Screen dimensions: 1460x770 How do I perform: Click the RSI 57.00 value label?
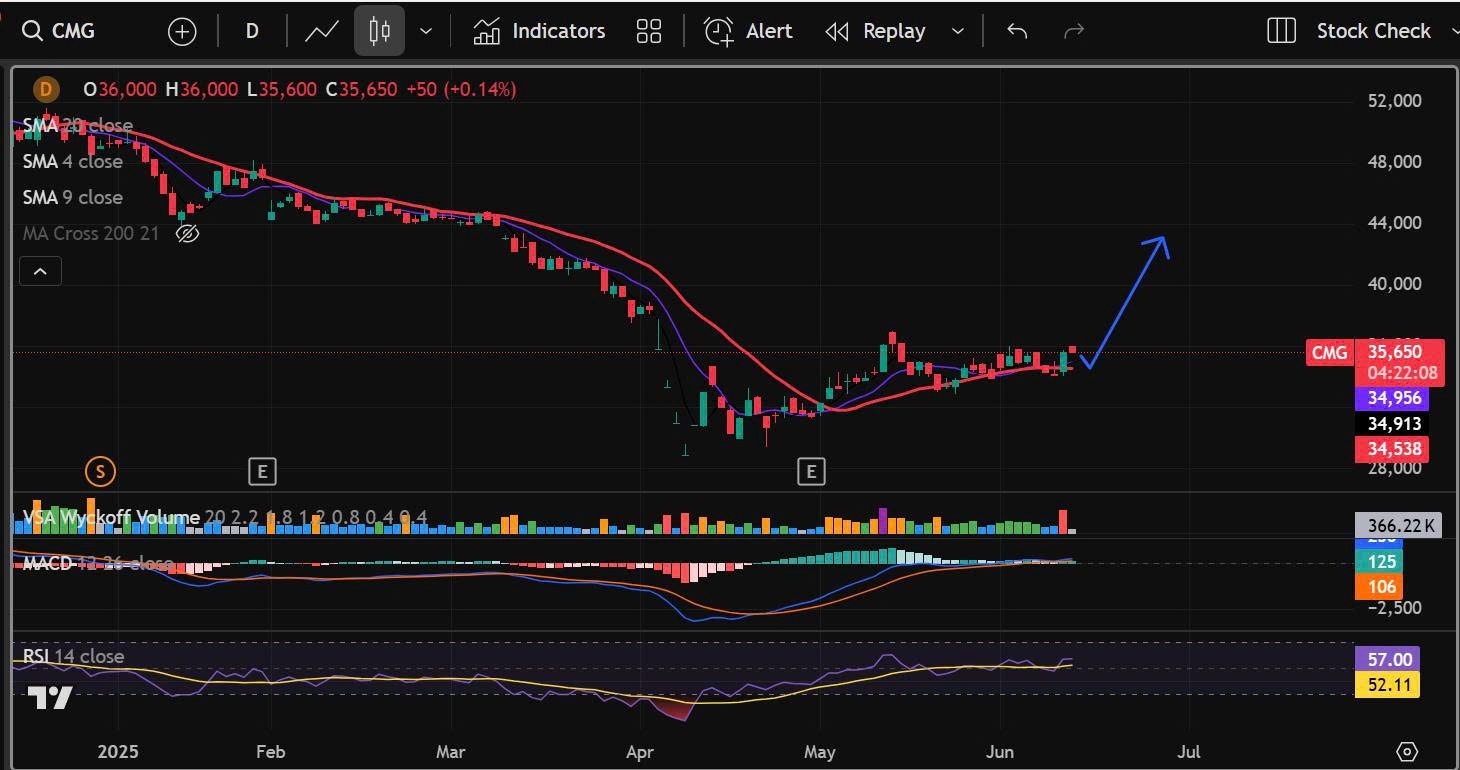point(1387,659)
